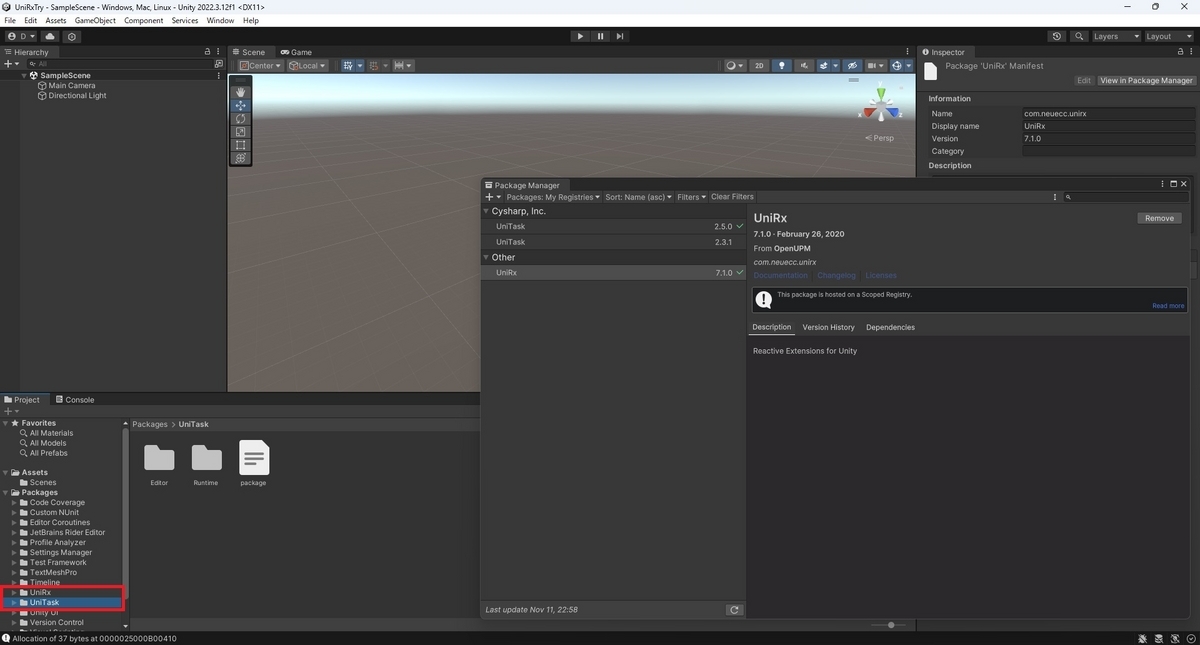Screen dimensions: 1200x645
Task: Click the Hierarchy search field
Action: click(x=122, y=63)
